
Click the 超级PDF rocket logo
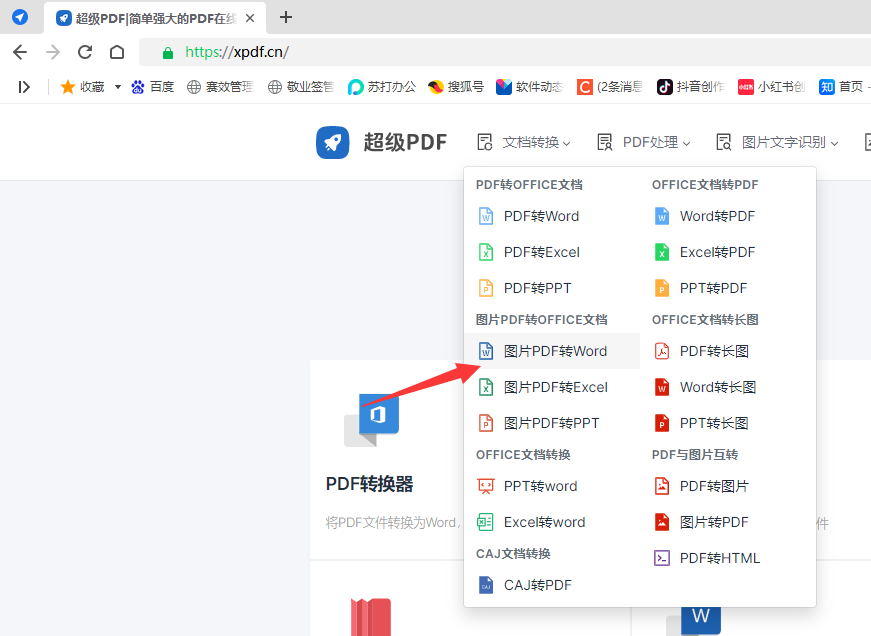tap(333, 143)
